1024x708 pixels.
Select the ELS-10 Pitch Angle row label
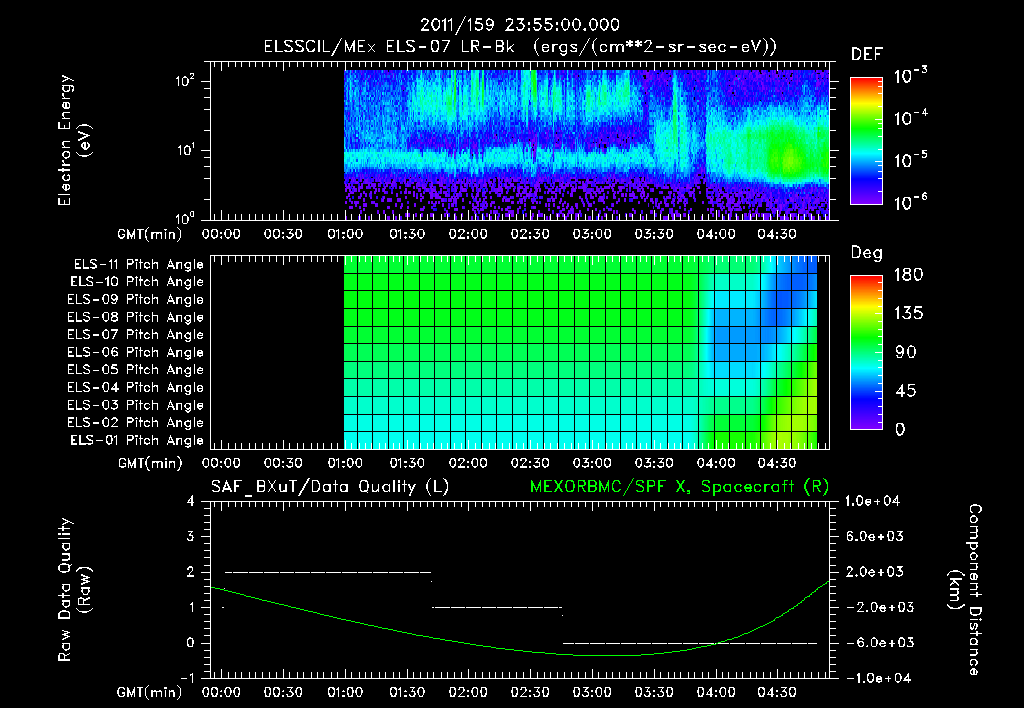(137, 282)
